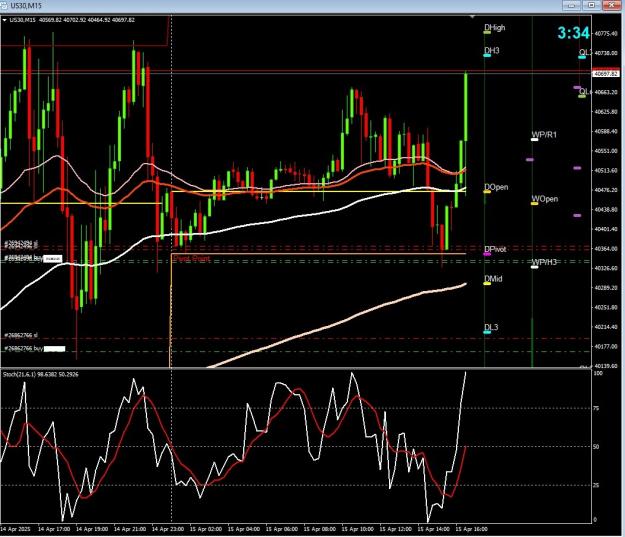Click the red Pivot Point label
This screenshot has height=537, width=625.
pyautogui.click(x=192, y=259)
